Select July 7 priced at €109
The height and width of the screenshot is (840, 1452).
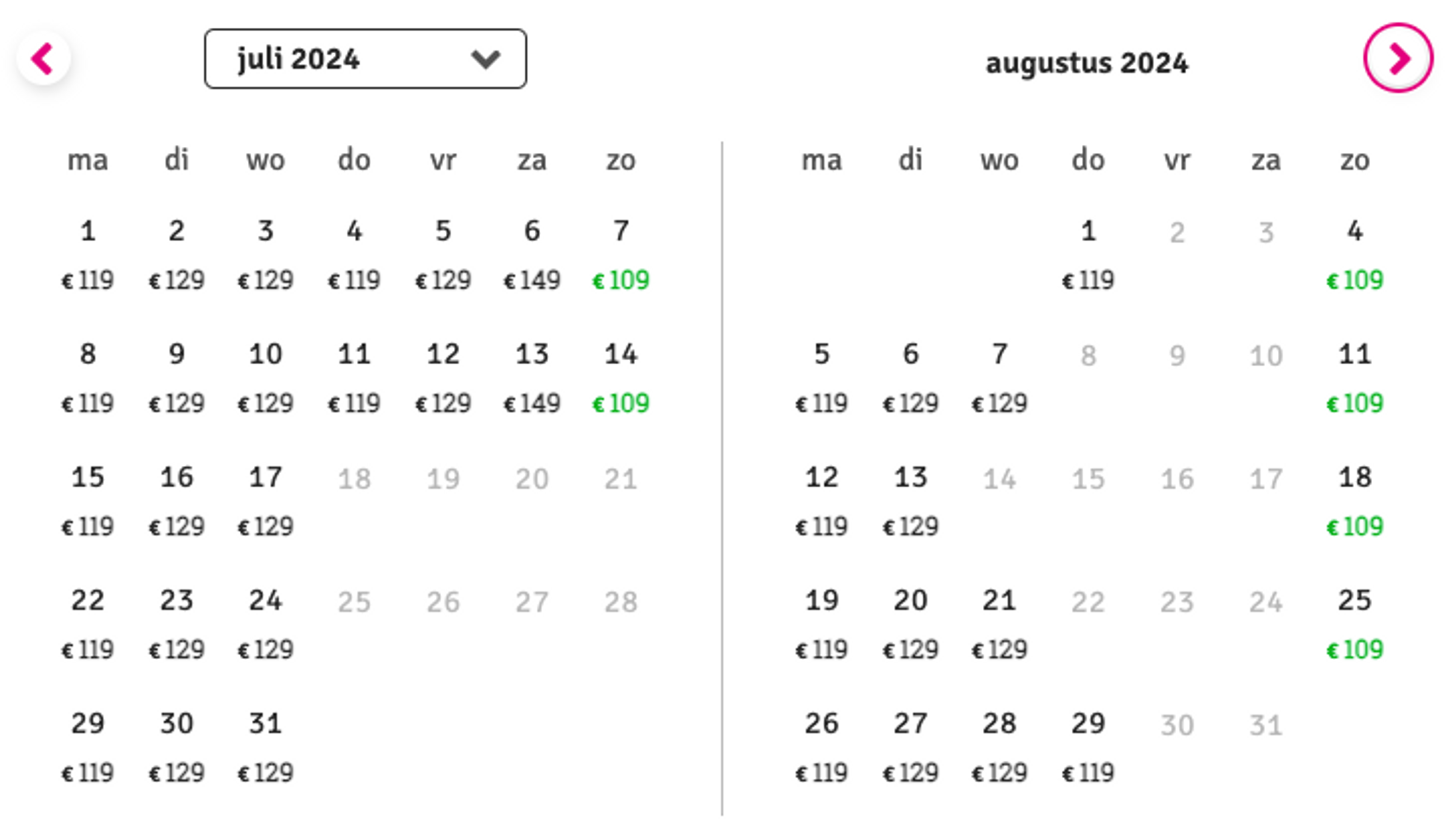621,256
